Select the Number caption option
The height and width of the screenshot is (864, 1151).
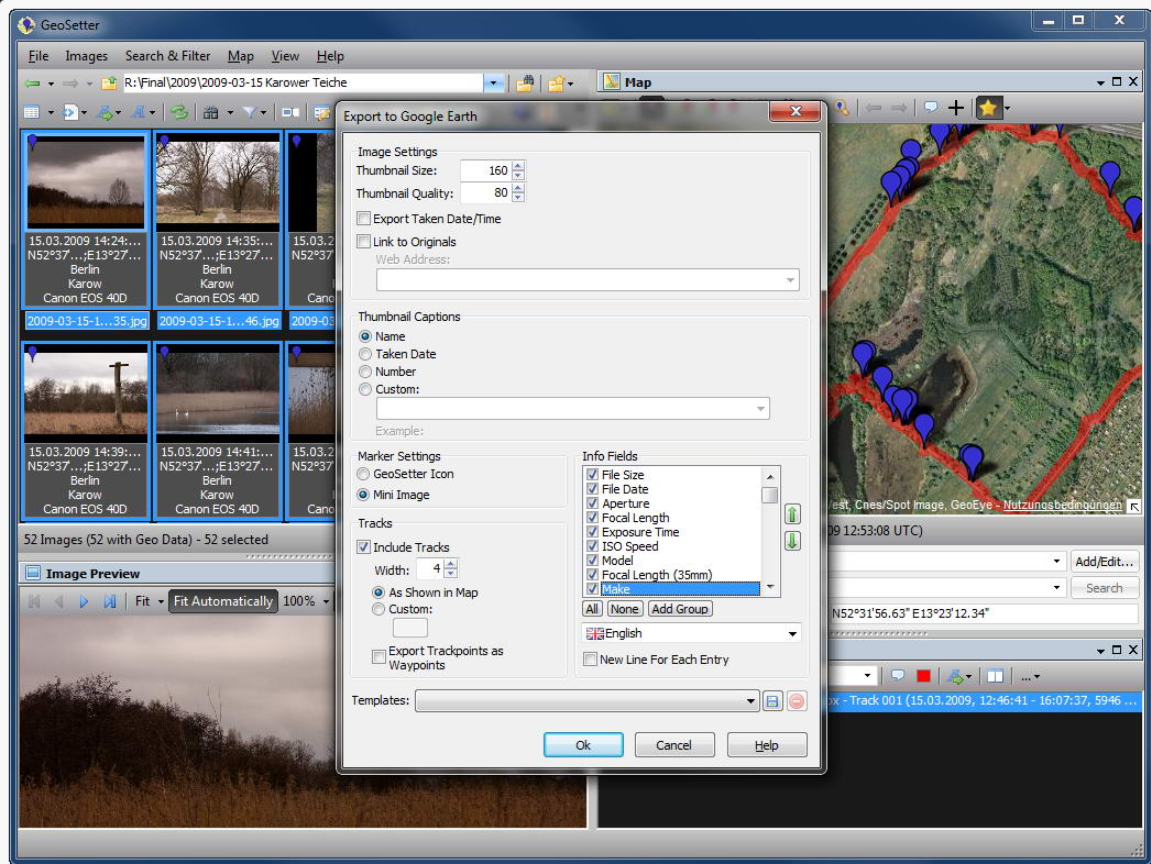[x=365, y=371]
